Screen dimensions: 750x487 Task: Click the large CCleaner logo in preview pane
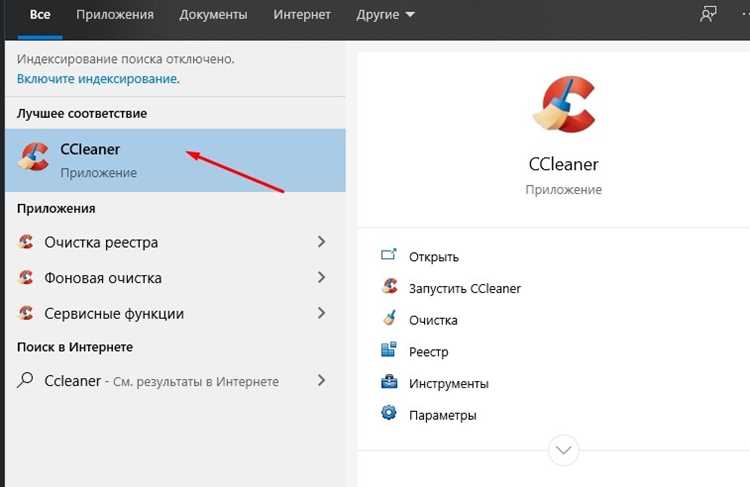tap(564, 104)
